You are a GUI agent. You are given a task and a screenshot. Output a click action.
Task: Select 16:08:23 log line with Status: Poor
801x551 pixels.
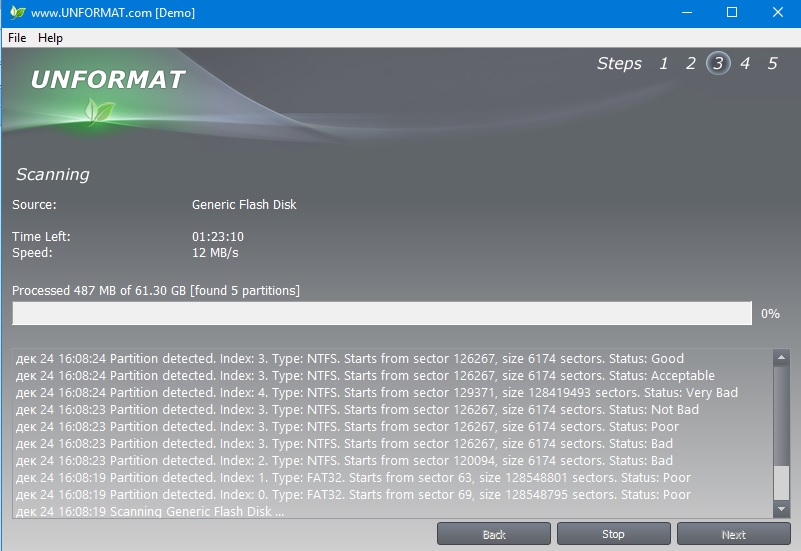point(347,426)
